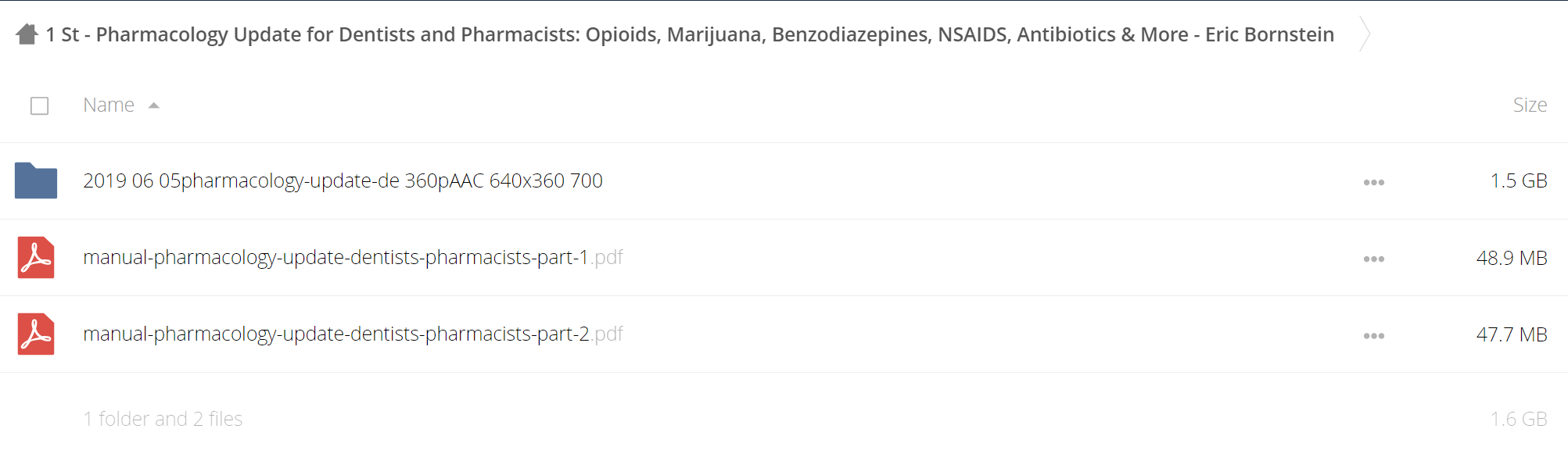Toggle ascending sort arrow beside Name
This screenshot has width=1568, height=468.
(154, 105)
